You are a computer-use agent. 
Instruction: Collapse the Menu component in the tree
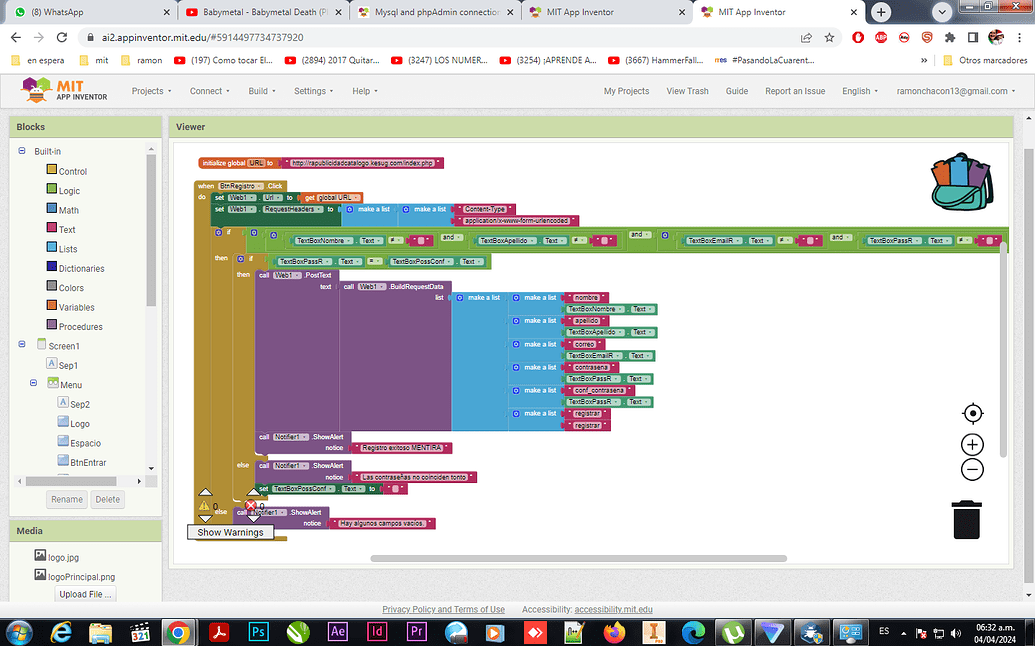point(33,384)
